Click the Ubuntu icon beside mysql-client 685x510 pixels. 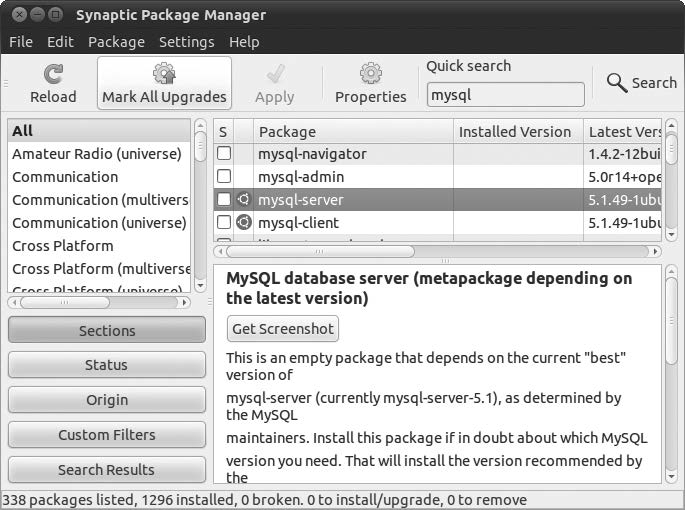click(244, 222)
